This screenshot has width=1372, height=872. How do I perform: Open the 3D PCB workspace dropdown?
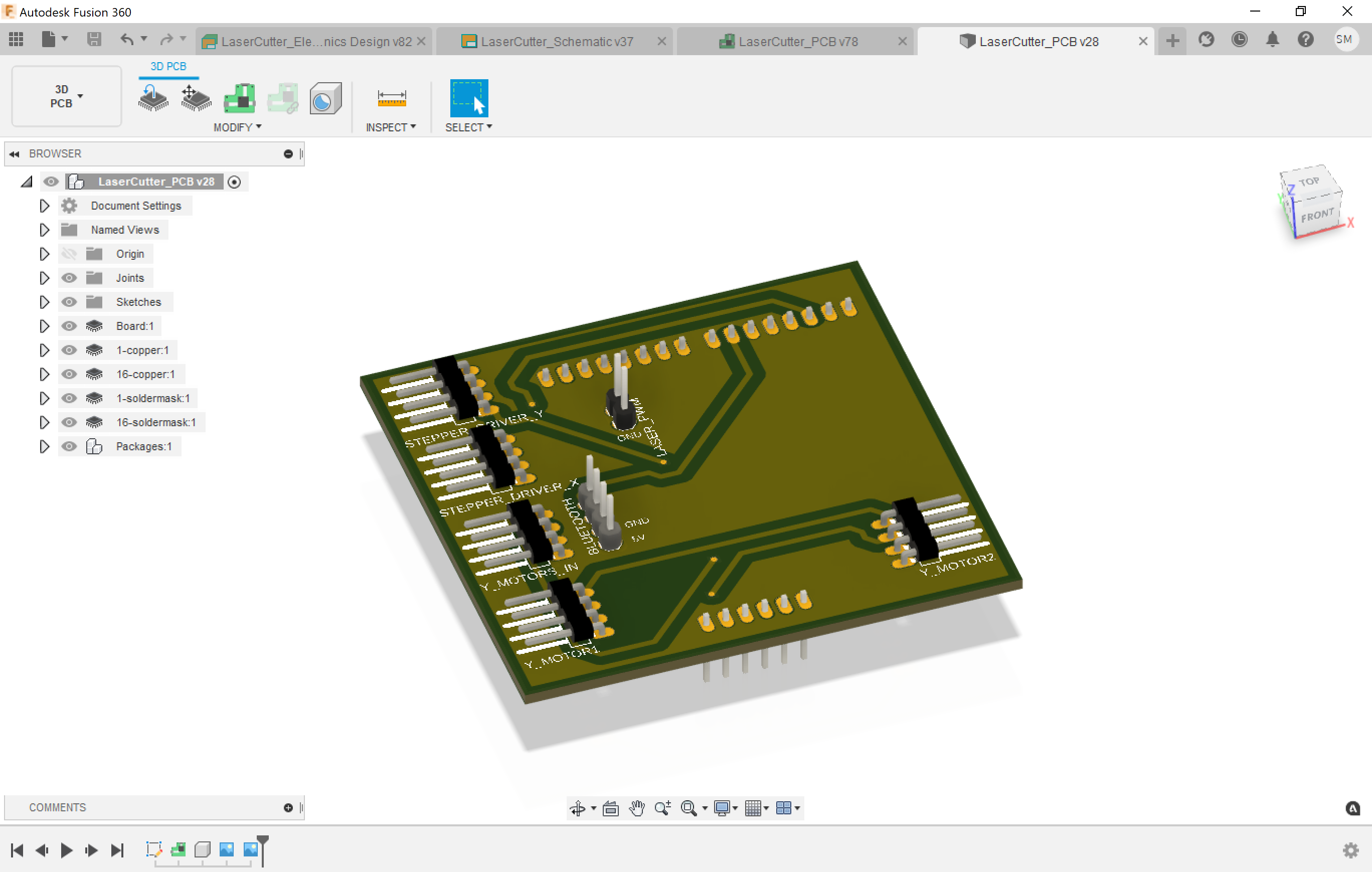point(66,96)
